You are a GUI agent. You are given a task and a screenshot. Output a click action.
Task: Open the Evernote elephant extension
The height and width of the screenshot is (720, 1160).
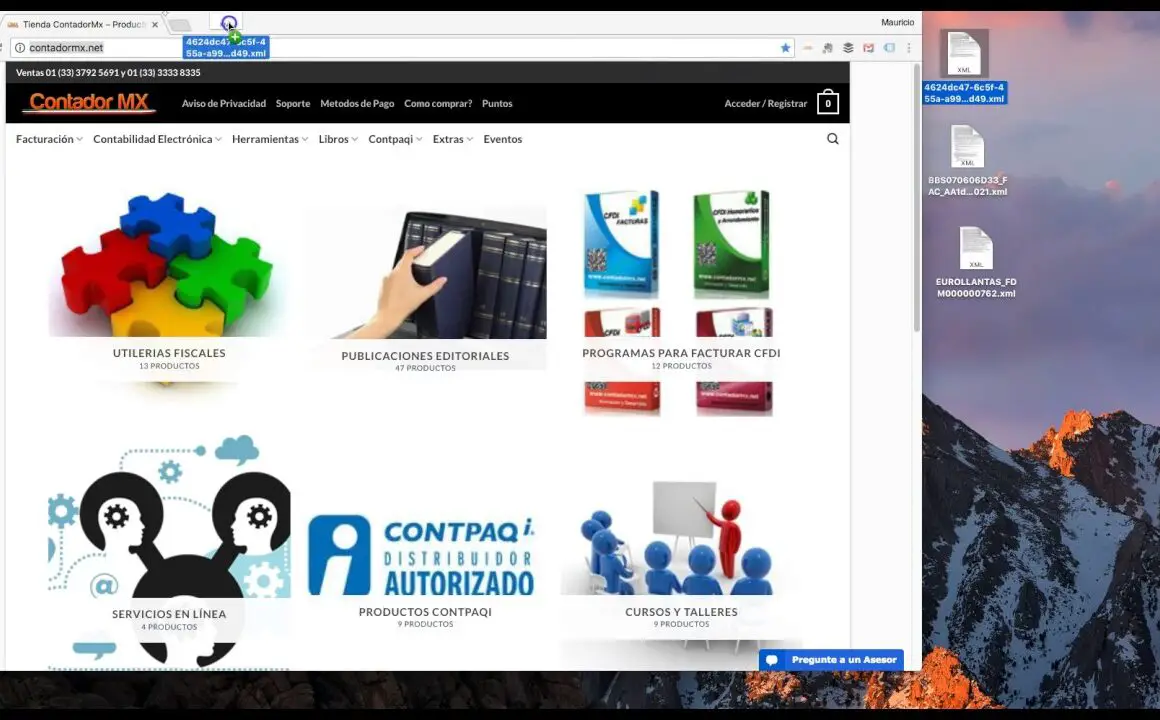(x=827, y=47)
